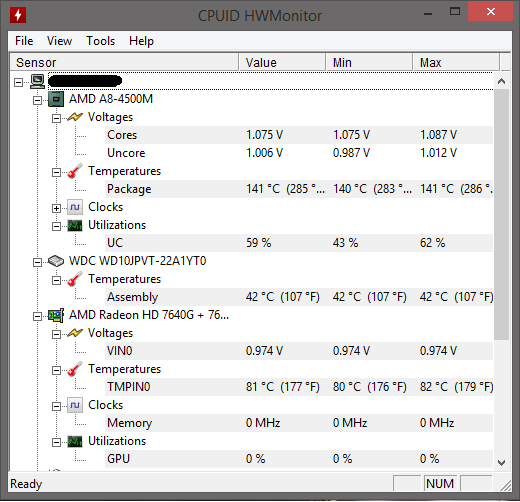The image size is (520, 502).
Task: Select the Uncore voltage row
Action: pyautogui.click(x=299, y=153)
